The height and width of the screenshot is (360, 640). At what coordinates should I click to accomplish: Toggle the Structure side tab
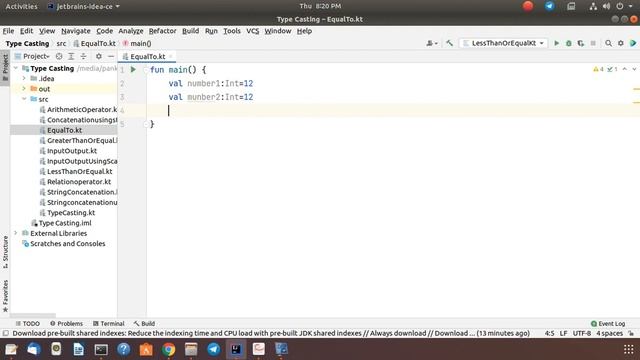5,252
